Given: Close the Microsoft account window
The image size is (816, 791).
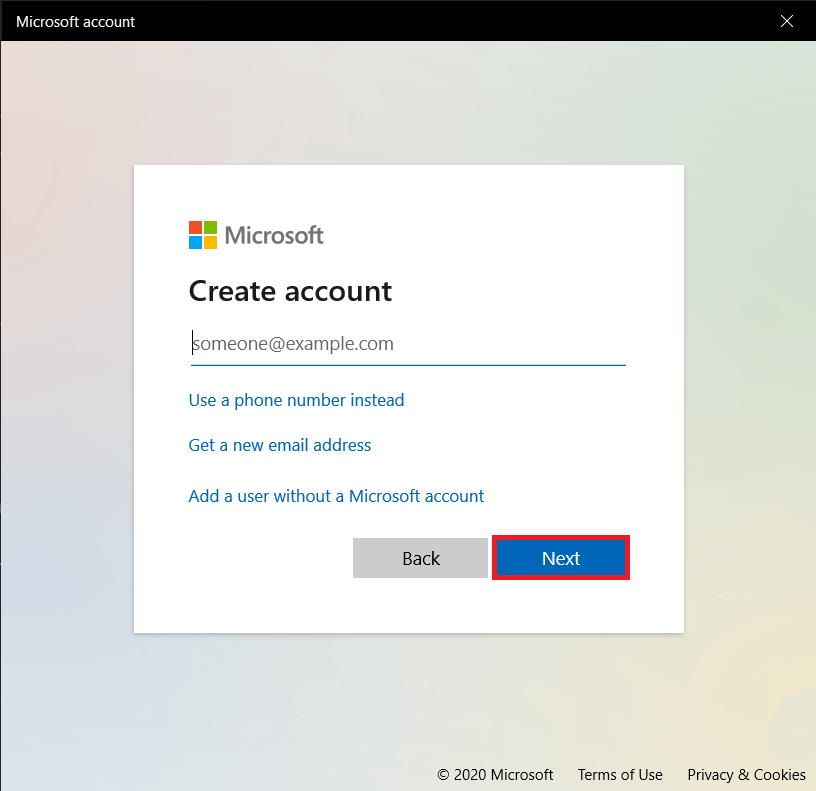Looking at the screenshot, I should click(x=787, y=21).
